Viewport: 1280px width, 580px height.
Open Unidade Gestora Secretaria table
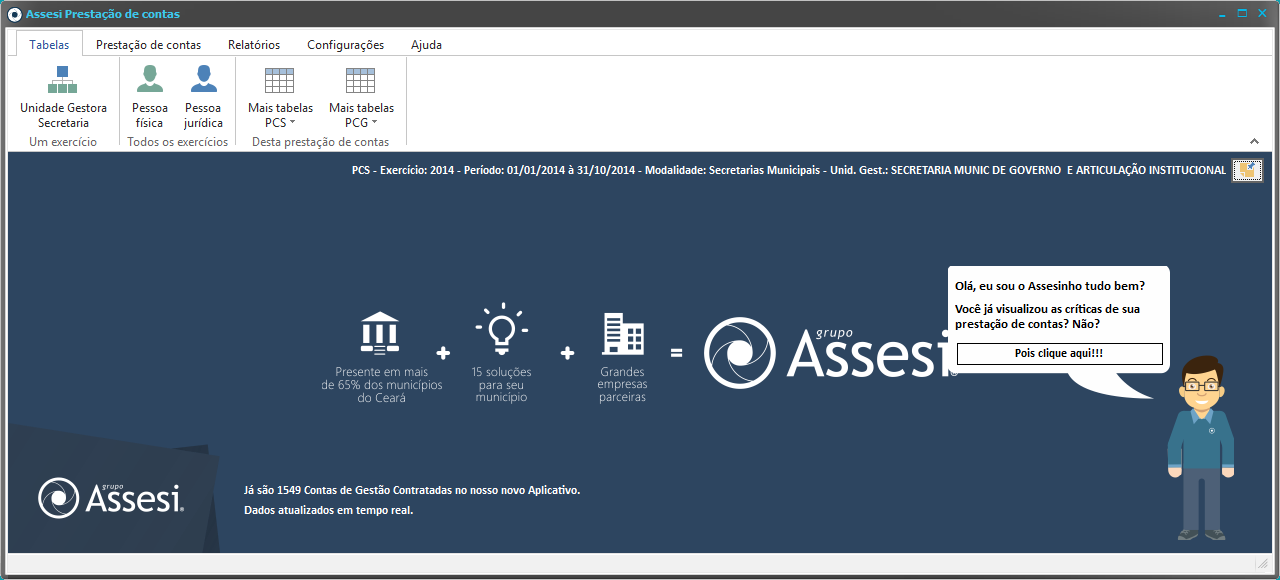tap(63, 97)
